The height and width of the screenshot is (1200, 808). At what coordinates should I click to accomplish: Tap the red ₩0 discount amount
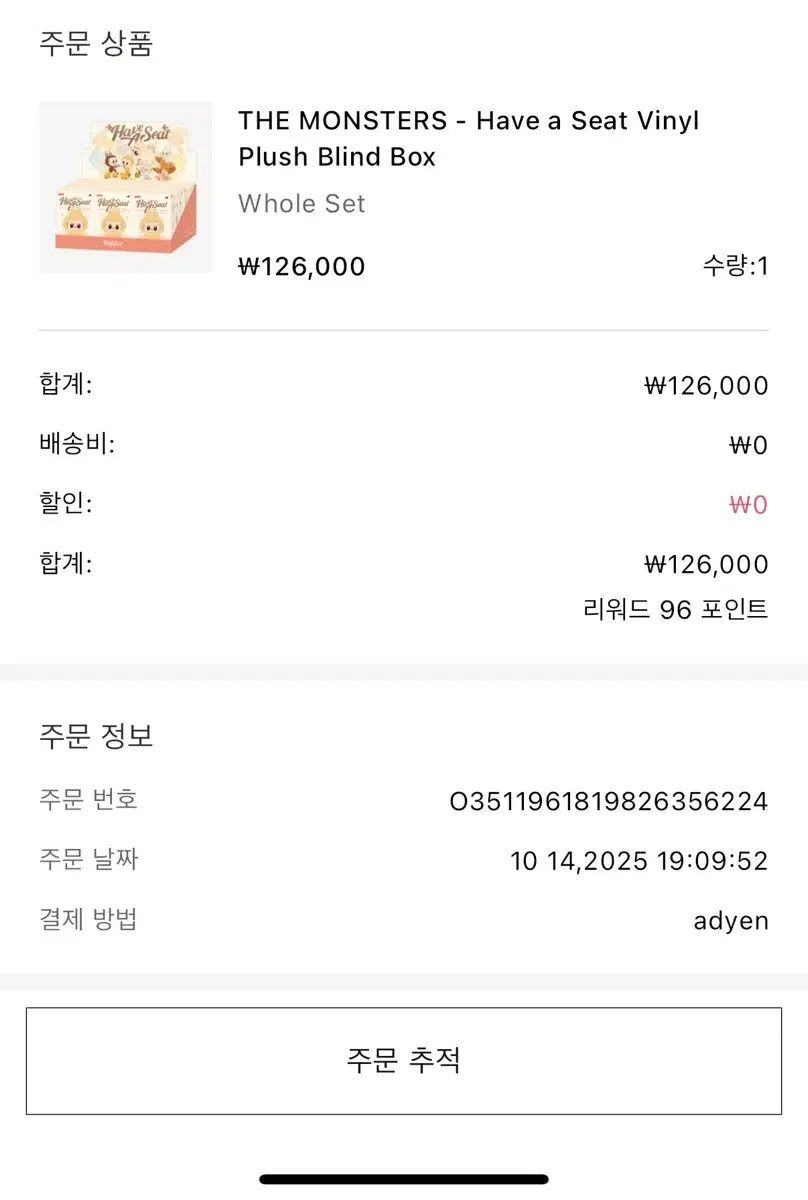coord(748,505)
